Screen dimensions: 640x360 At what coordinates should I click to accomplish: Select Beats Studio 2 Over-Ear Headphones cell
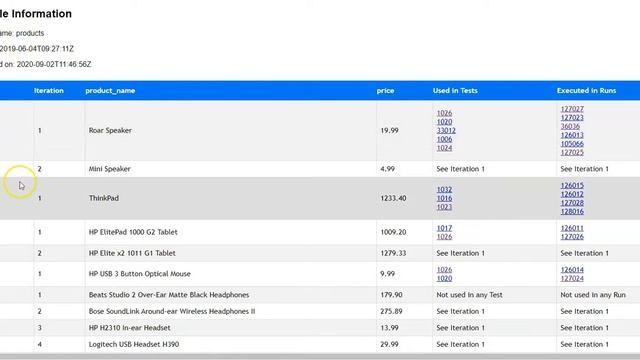coord(230,295)
